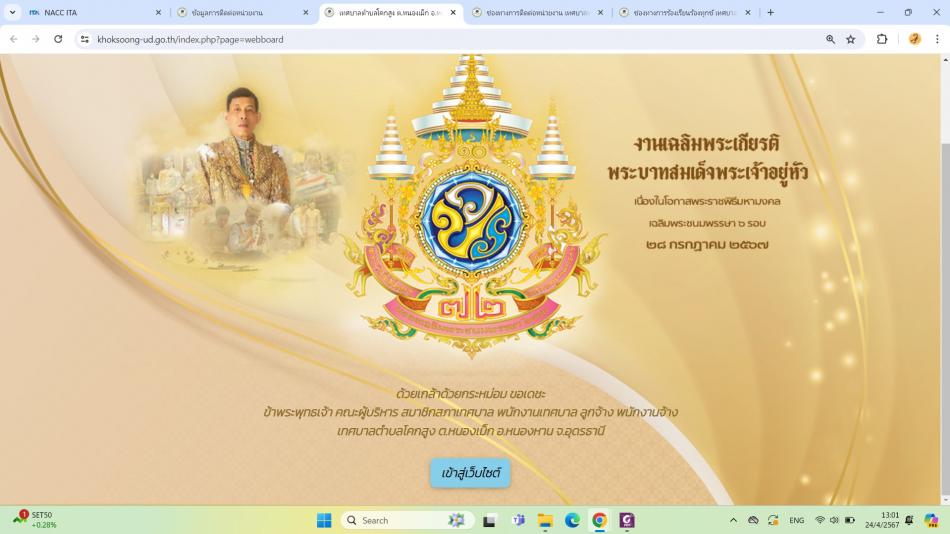Show hidden icons tray chevron
Screen dimensions: 950x534
tap(733, 520)
